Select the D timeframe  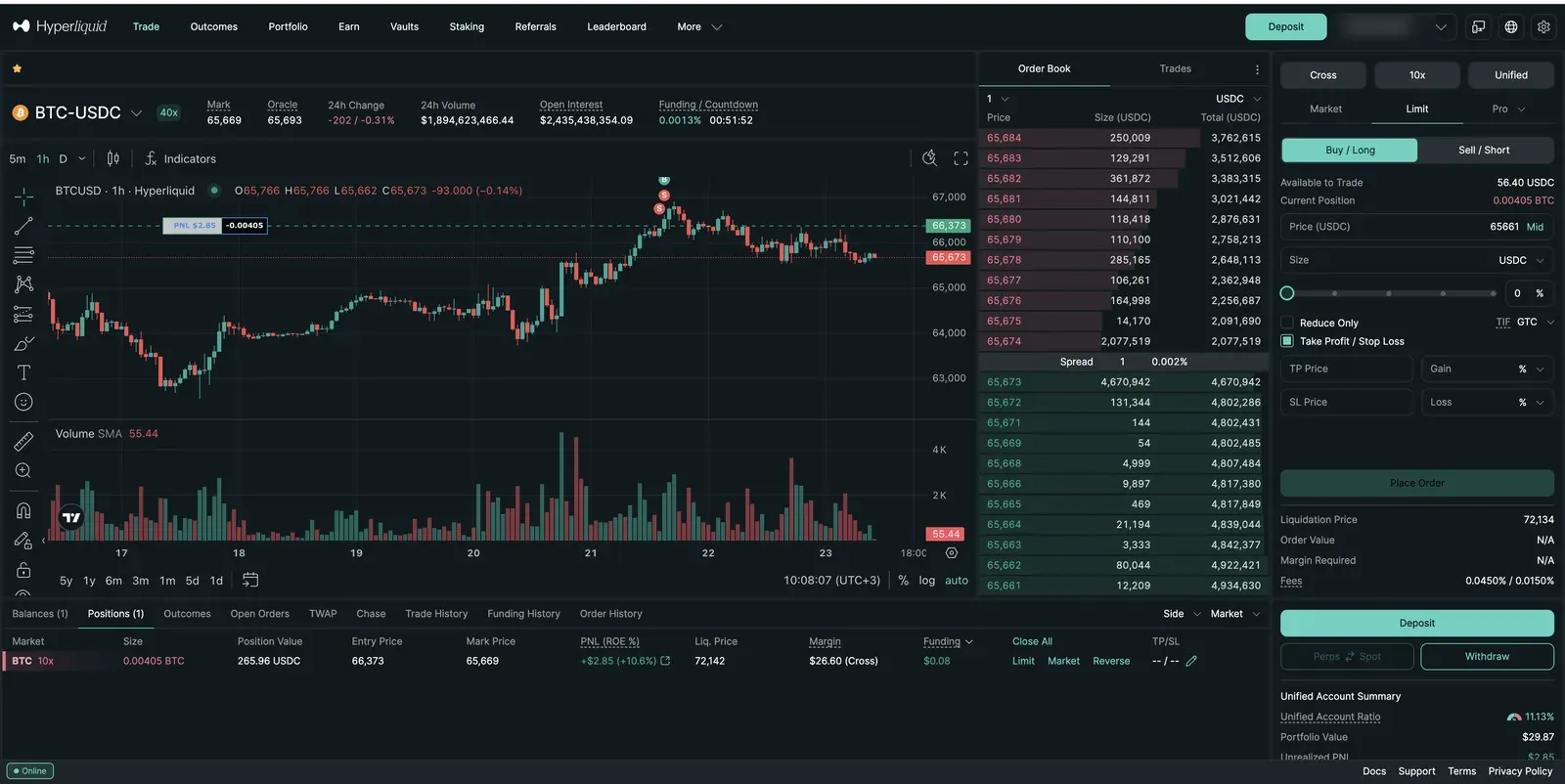pos(63,159)
